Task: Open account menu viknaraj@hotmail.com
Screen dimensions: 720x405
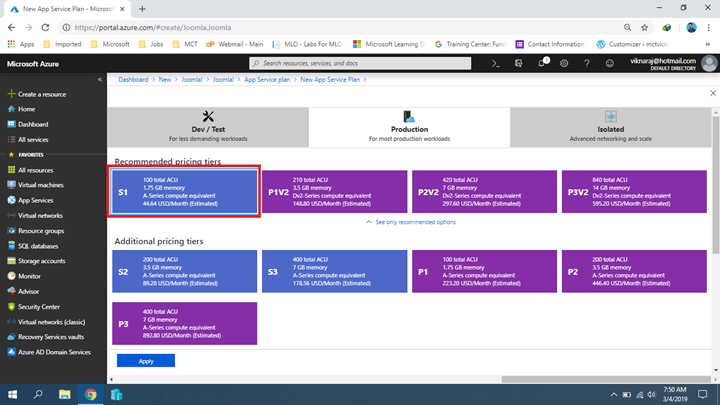Action: click(x=673, y=63)
